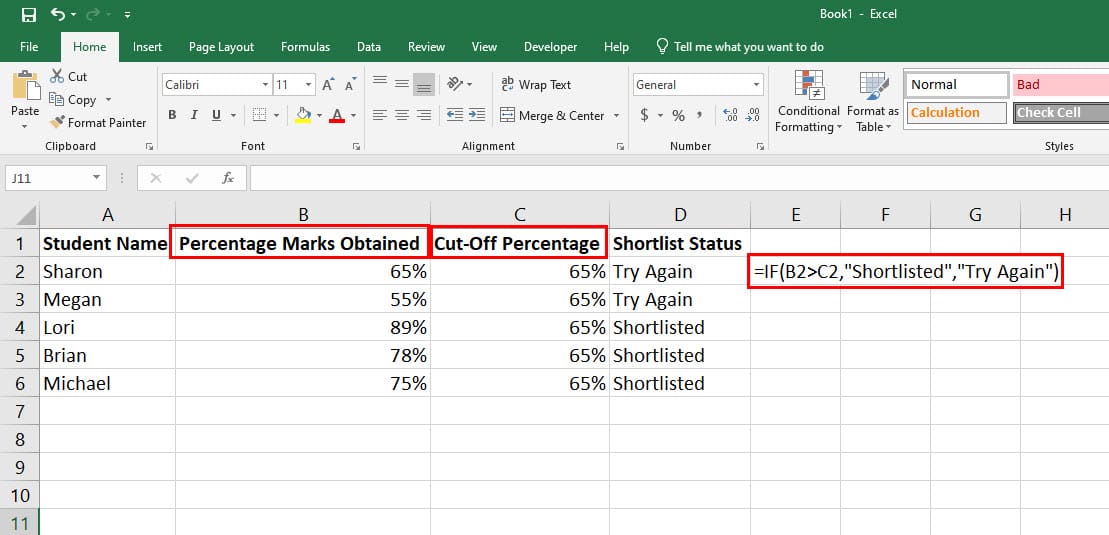This screenshot has height=535, width=1109.
Task: Apply red Font Color letter A
Action: pos(337,115)
